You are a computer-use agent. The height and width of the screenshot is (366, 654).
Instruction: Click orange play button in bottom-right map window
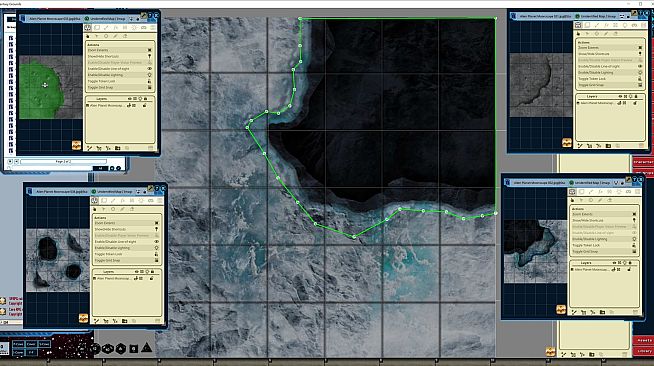pyautogui.click(x=561, y=309)
